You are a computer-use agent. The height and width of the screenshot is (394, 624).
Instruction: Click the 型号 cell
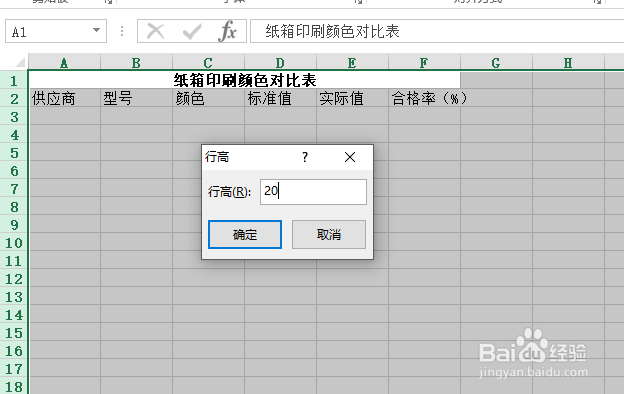[136, 98]
